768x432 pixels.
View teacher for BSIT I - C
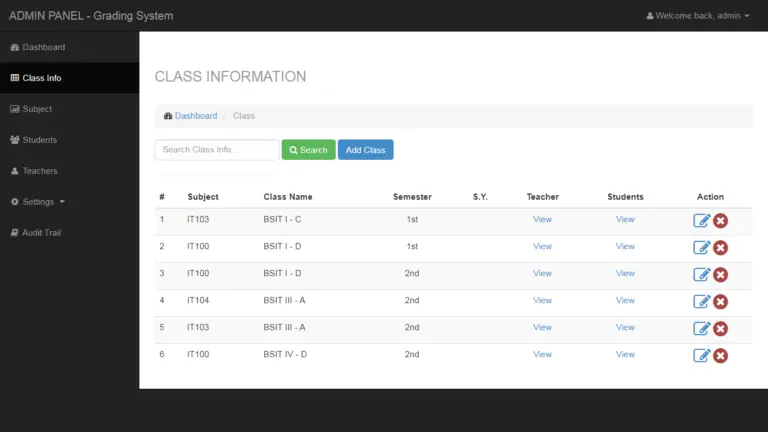tap(542, 219)
